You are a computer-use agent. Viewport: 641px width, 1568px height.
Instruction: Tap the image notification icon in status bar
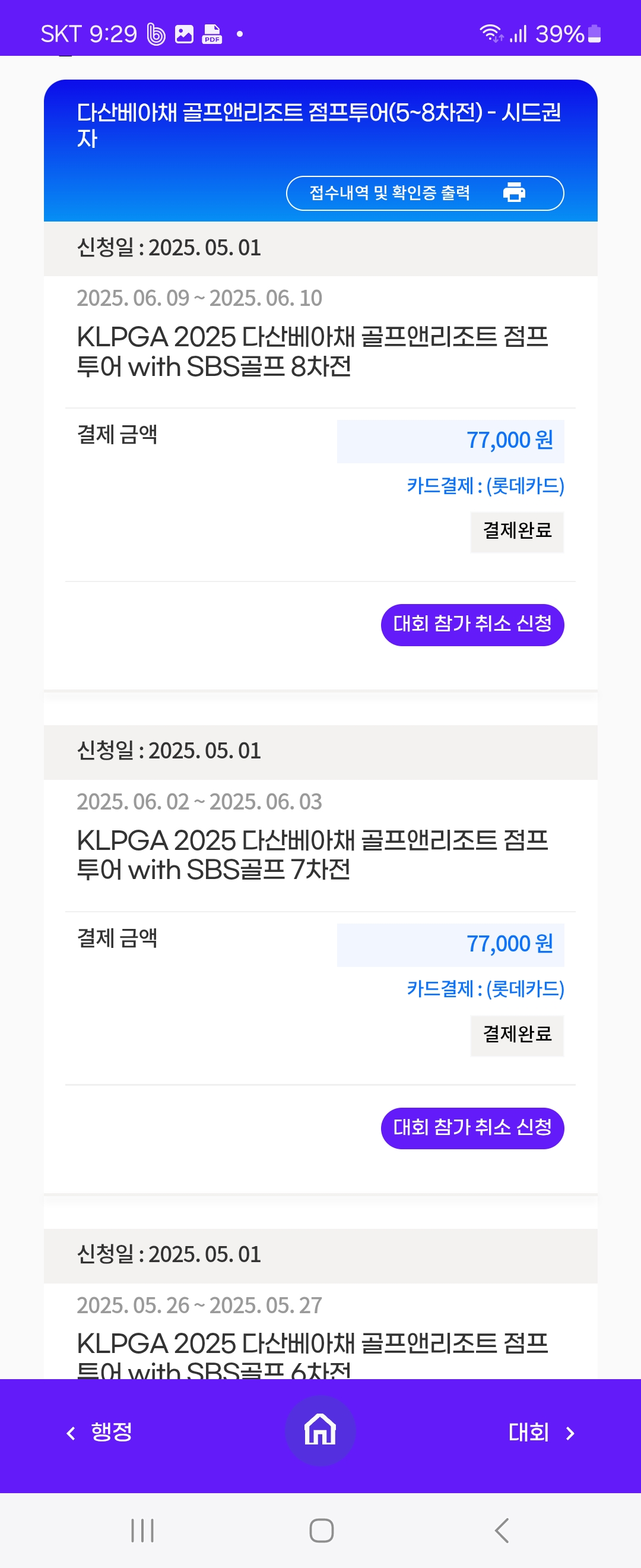tap(184, 34)
